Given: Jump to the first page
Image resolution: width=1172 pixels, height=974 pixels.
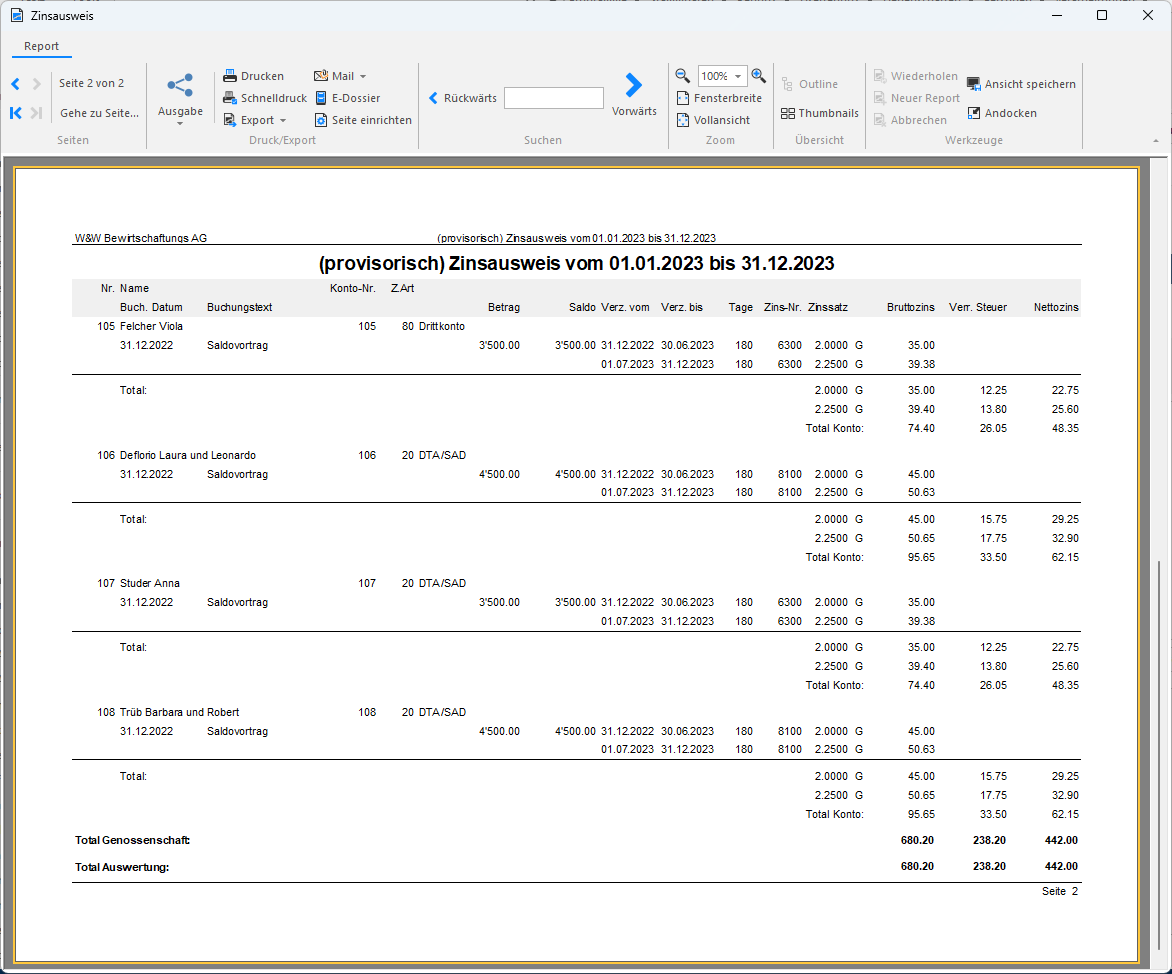Looking at the screenshot, I should tap(16, 113).
